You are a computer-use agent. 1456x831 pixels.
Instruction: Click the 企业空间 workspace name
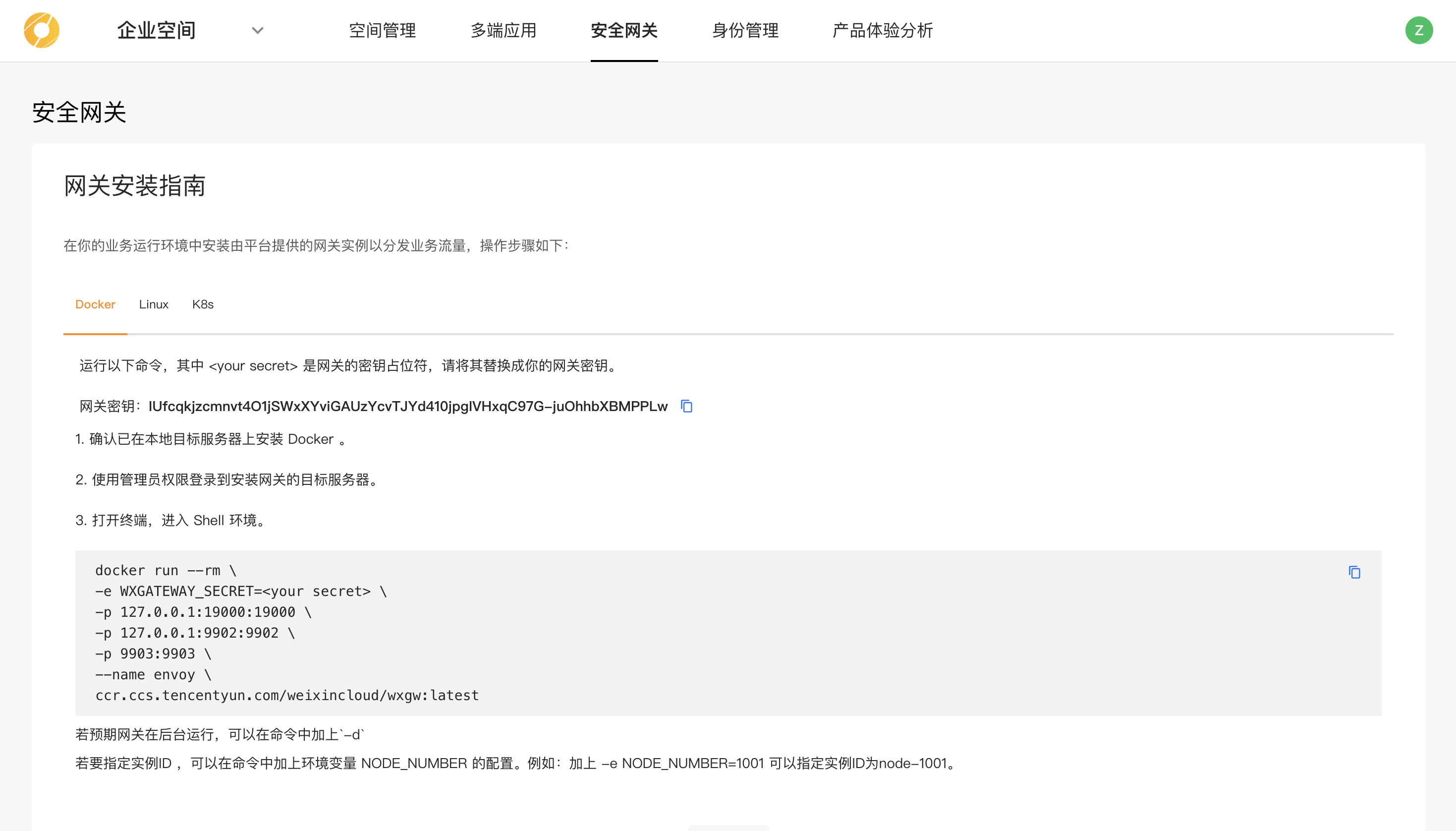(x=156, y=30)
